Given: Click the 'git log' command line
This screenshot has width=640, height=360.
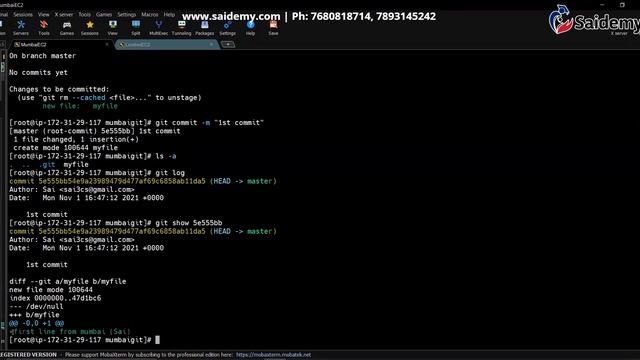Looking at the screenshot, I should point(170,173).
